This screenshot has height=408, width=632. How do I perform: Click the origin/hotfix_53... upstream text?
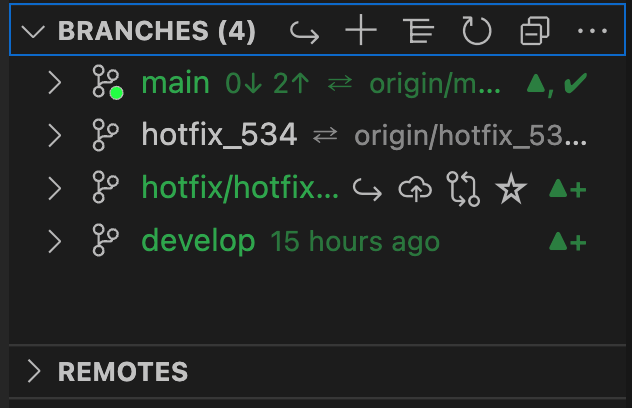click(470, 135)
